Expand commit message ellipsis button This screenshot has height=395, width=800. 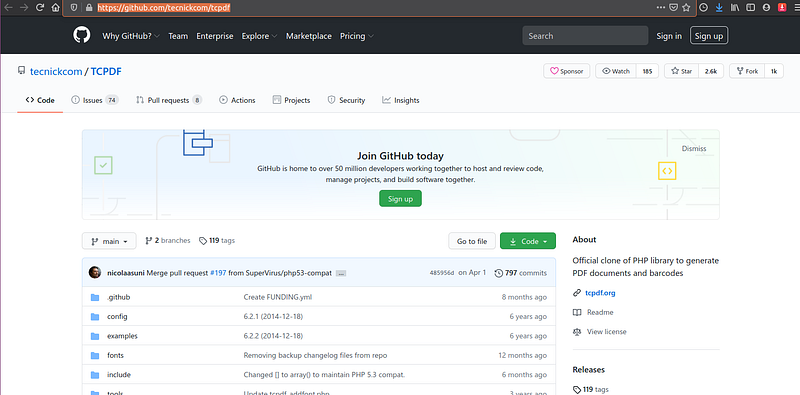pyautogui.click(x=341, y=274)
